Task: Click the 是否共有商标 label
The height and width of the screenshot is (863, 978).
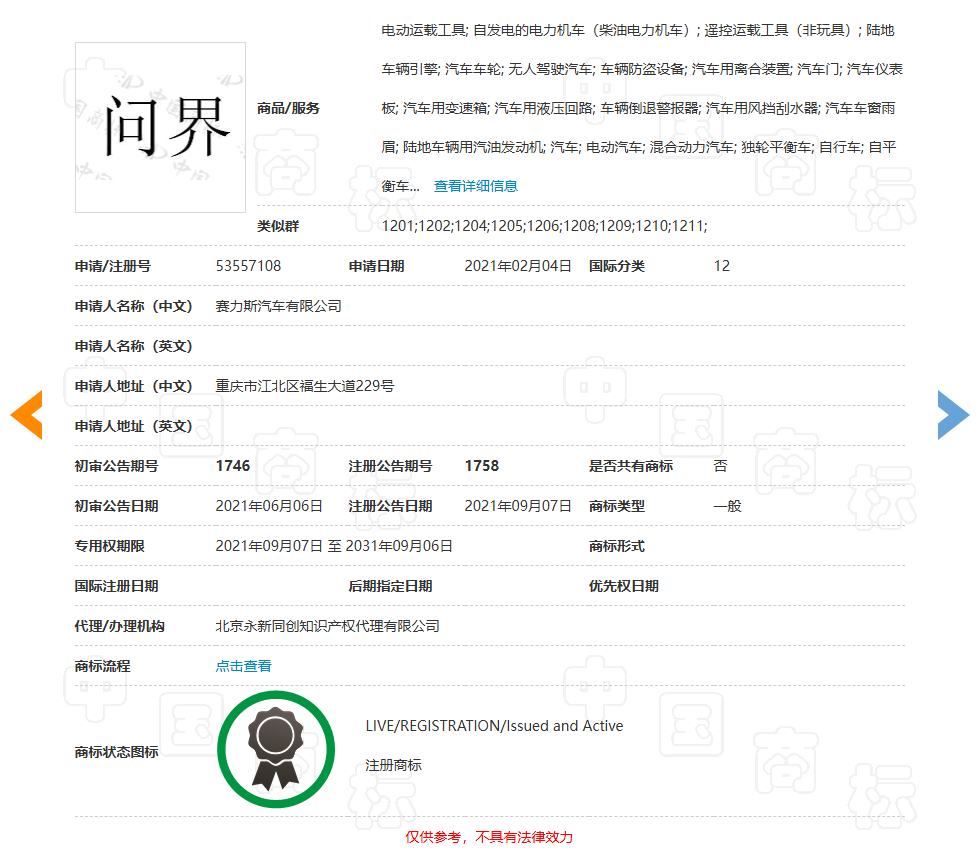Action: [x=631, y=466]
